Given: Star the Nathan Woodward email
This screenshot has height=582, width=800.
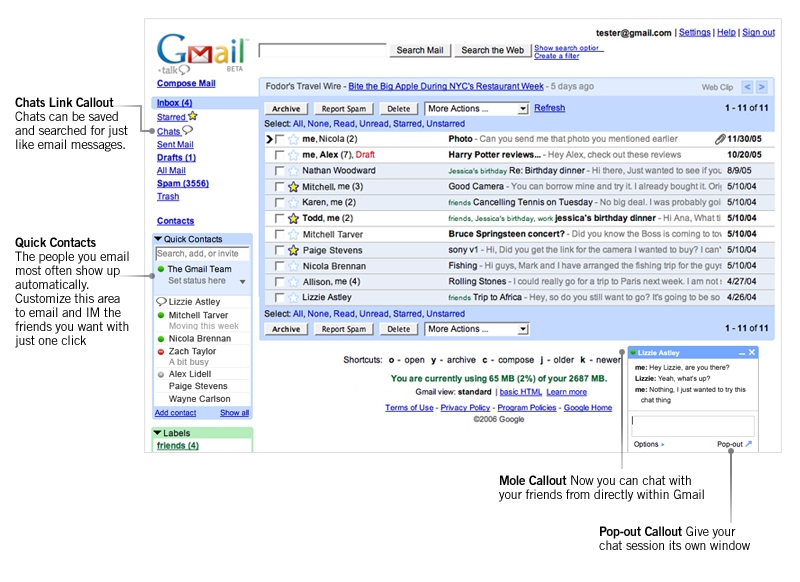Looking at the screenshot, I should [293, 171].
